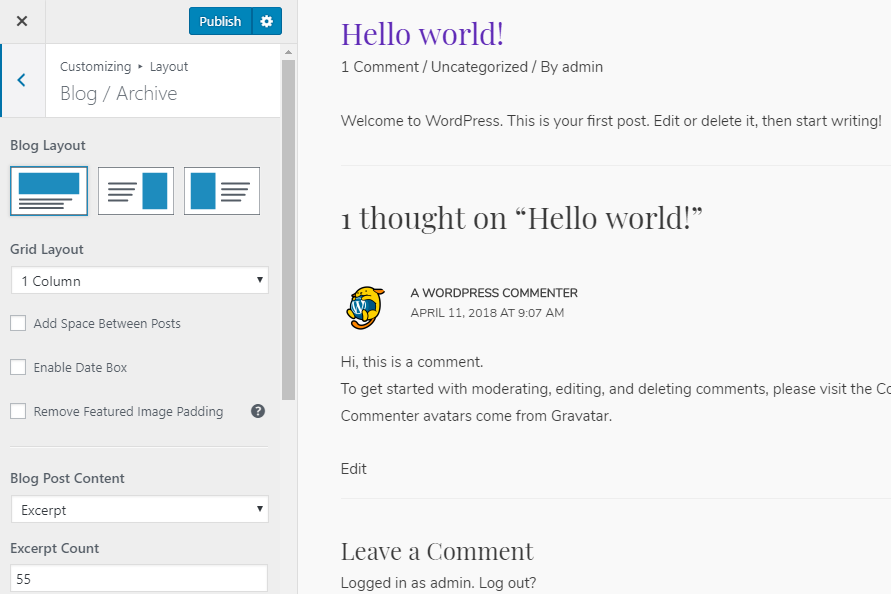Click the Grid Layout section label
The height and width of the screenshot is (594, 891).
tap(47, 250)
